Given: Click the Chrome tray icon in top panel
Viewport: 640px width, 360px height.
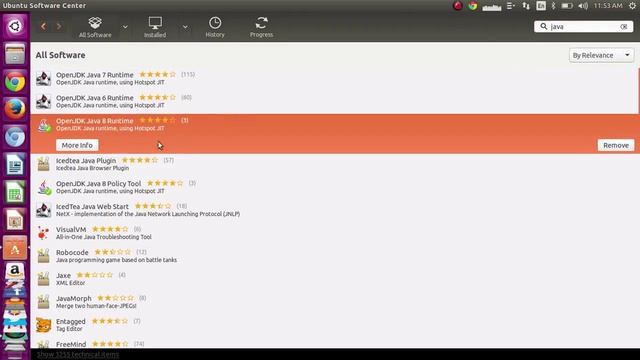Looking at the screenshot, I should pyautogui.click(x=473, y=6).
